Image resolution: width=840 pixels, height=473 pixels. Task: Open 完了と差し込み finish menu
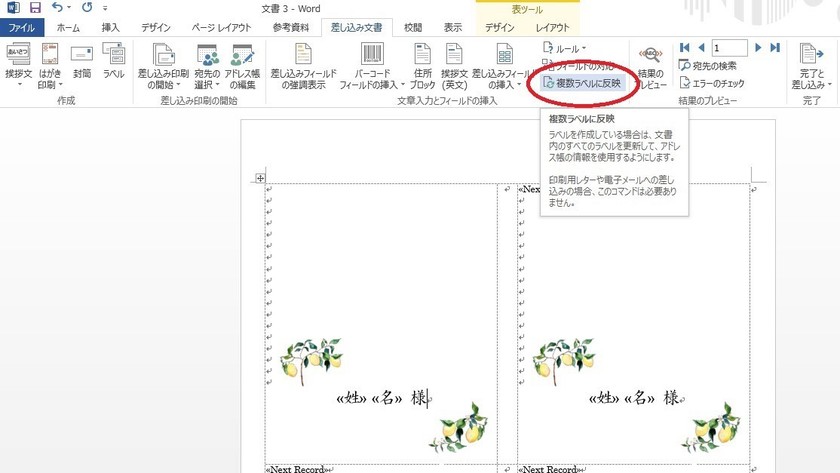(x=812, y=65)
